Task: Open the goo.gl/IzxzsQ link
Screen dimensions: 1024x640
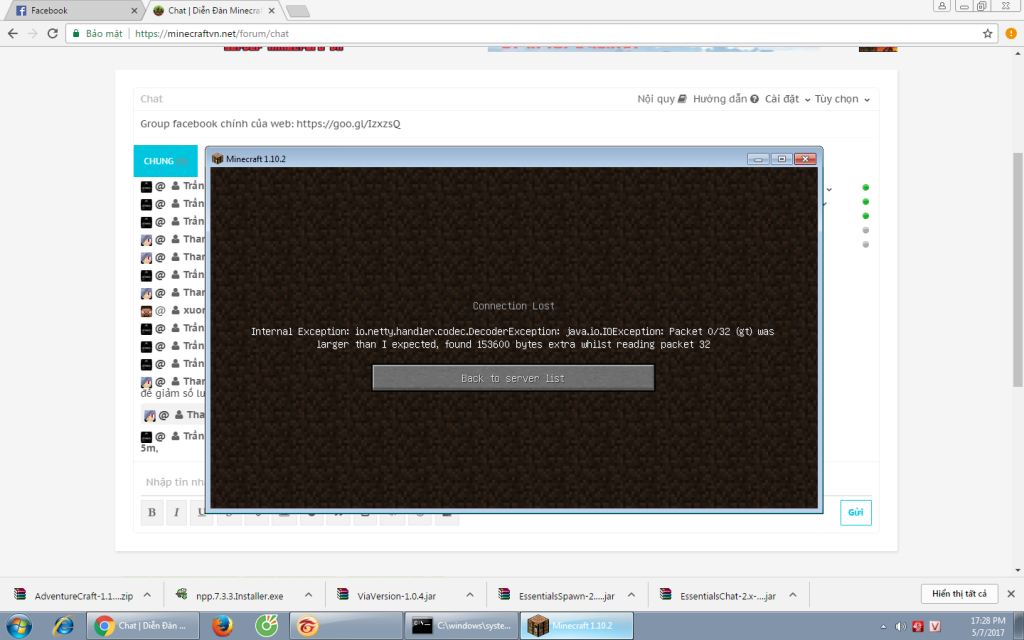Action: tap(348, 123)
